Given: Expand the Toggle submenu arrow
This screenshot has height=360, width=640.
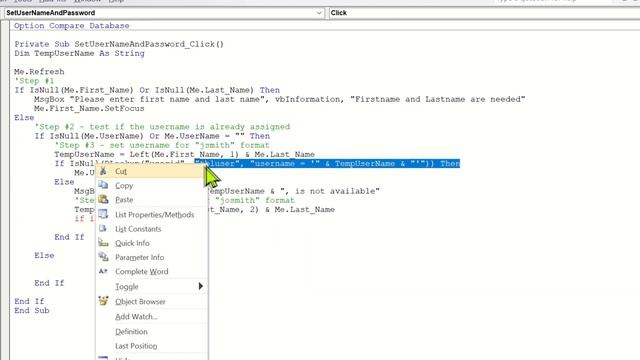Looking at the screenshot, I should click(x=200, y=286).
